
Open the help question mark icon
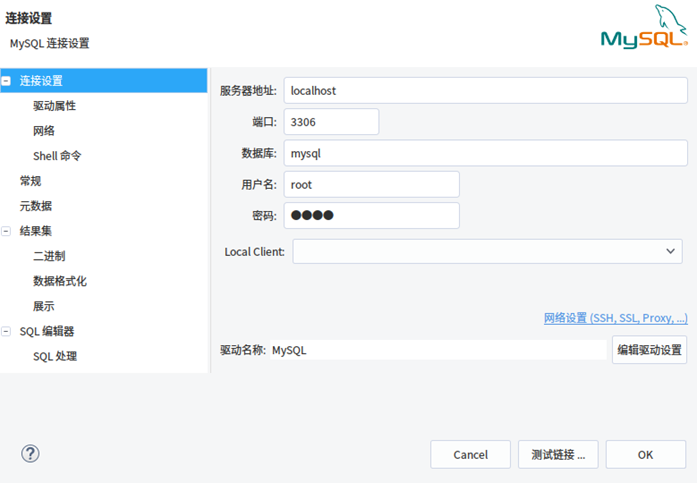point(30,454)
